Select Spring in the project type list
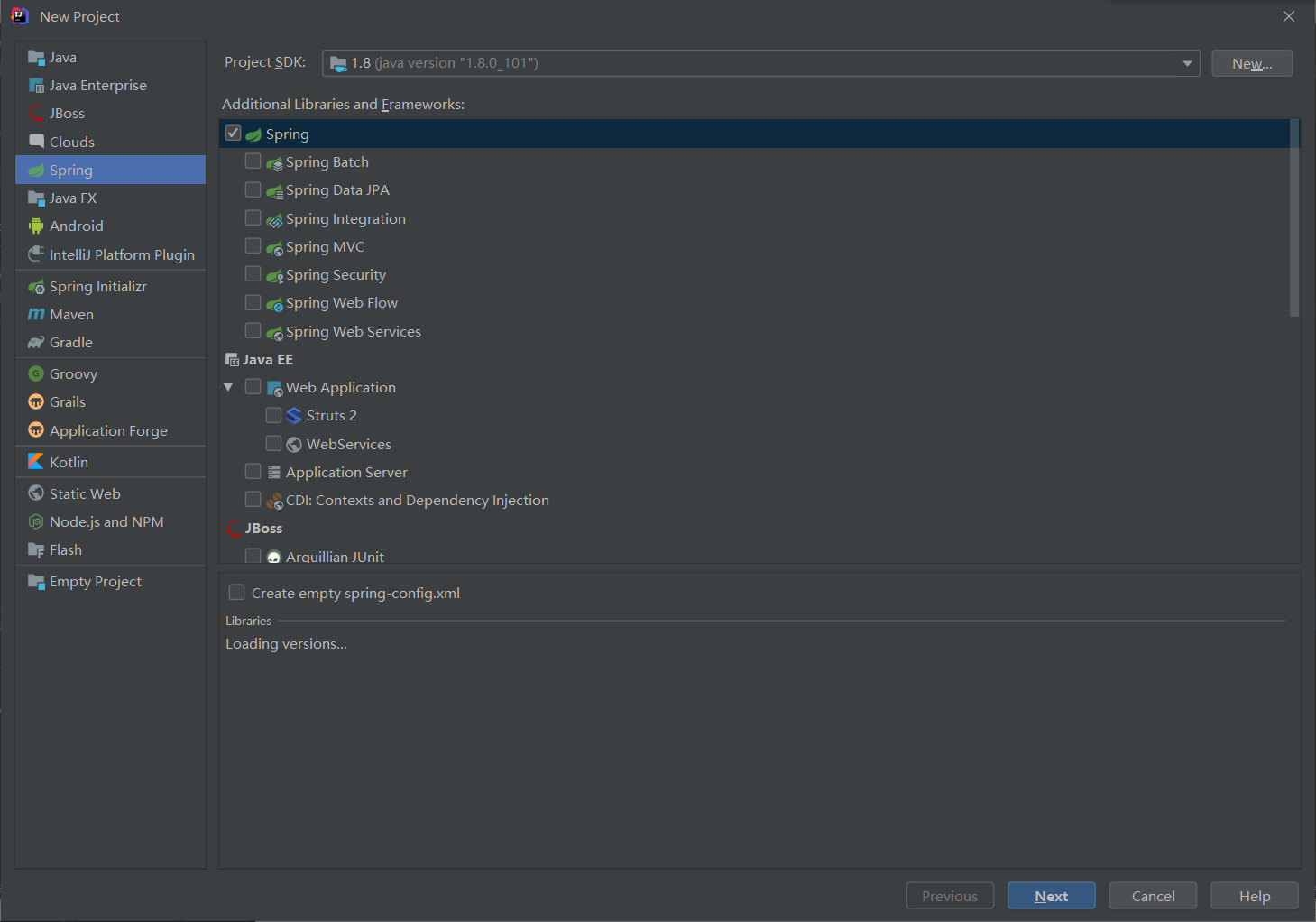This screenshot has height=922, width=1316. tap(110, 170)
